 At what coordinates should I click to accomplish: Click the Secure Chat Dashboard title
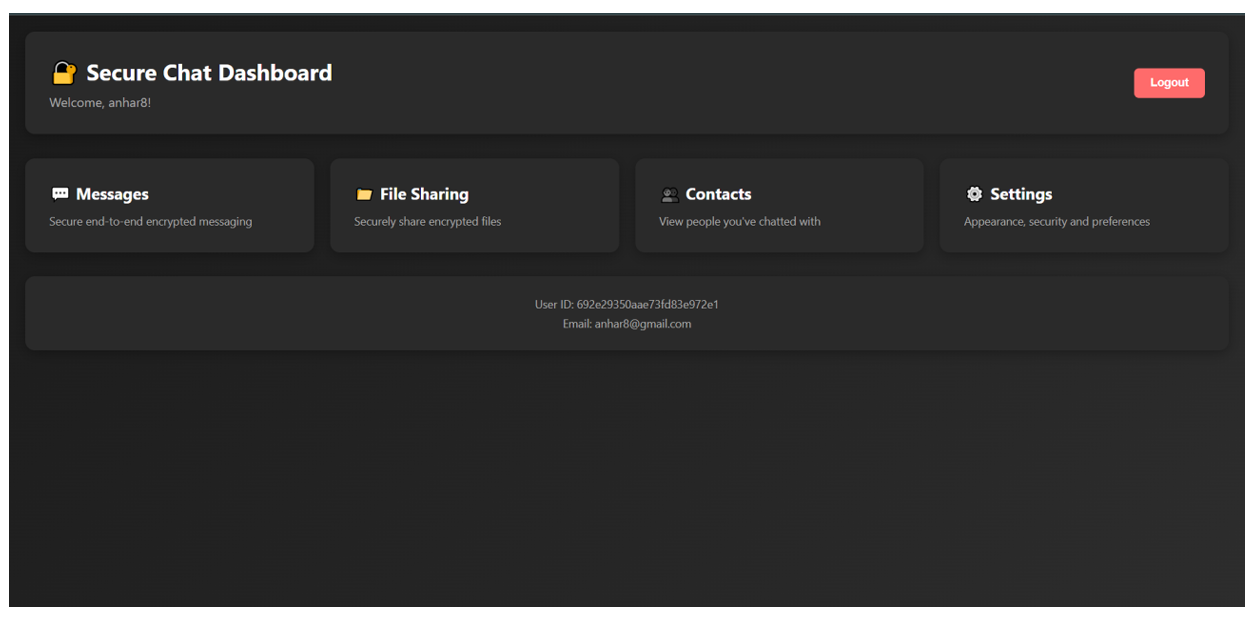pos(209,73)
